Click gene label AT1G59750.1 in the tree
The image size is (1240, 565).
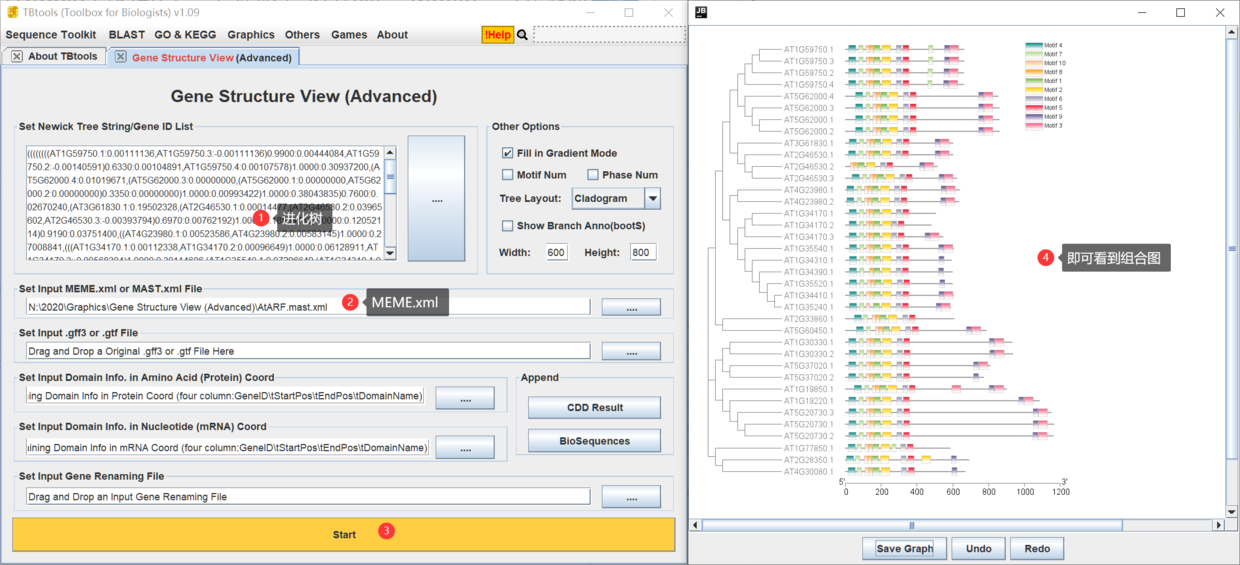coord(808,49)
